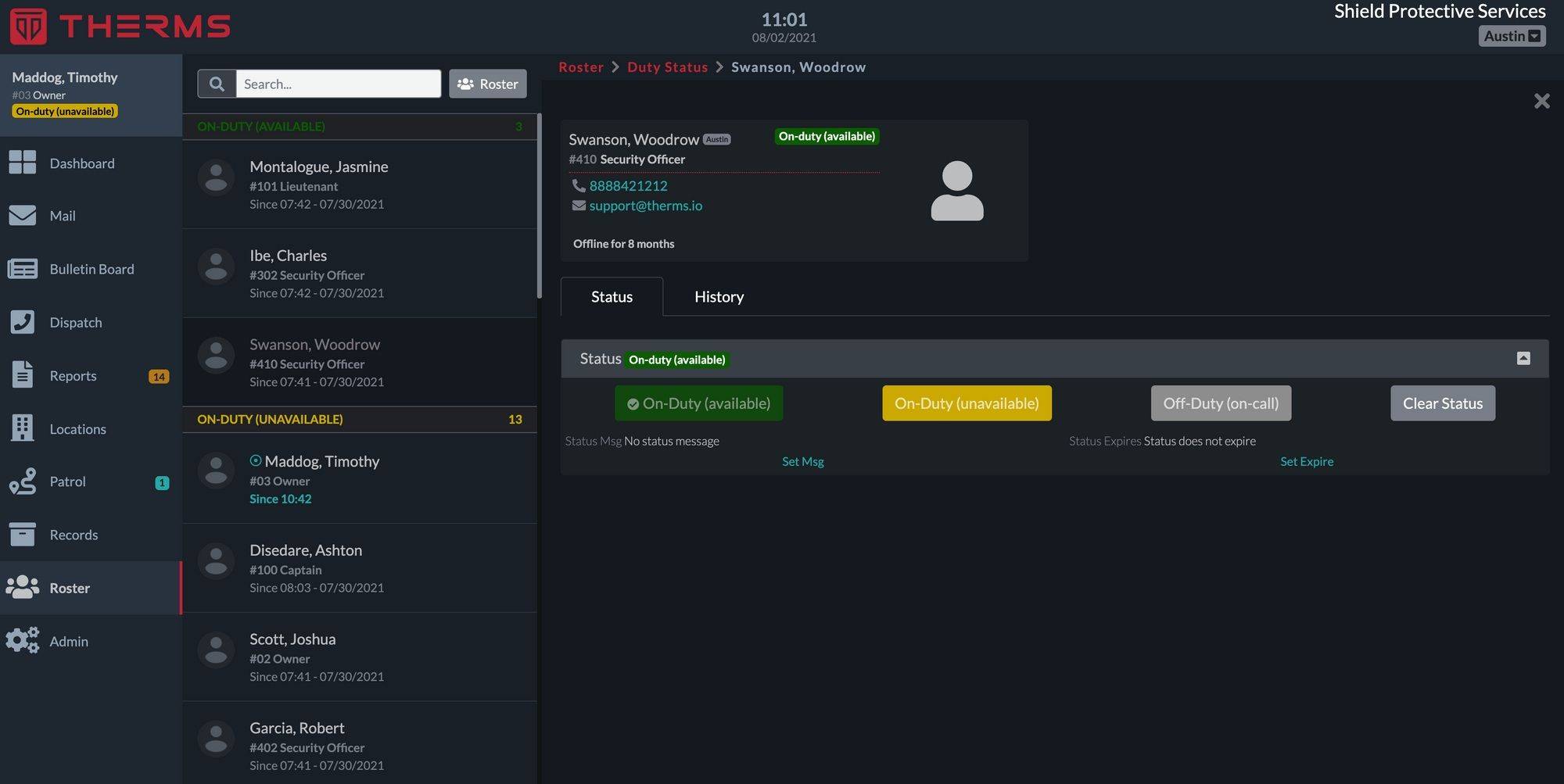1564x784 pixels.
Task: Open the Records section
Action: [x=74, y=535]
